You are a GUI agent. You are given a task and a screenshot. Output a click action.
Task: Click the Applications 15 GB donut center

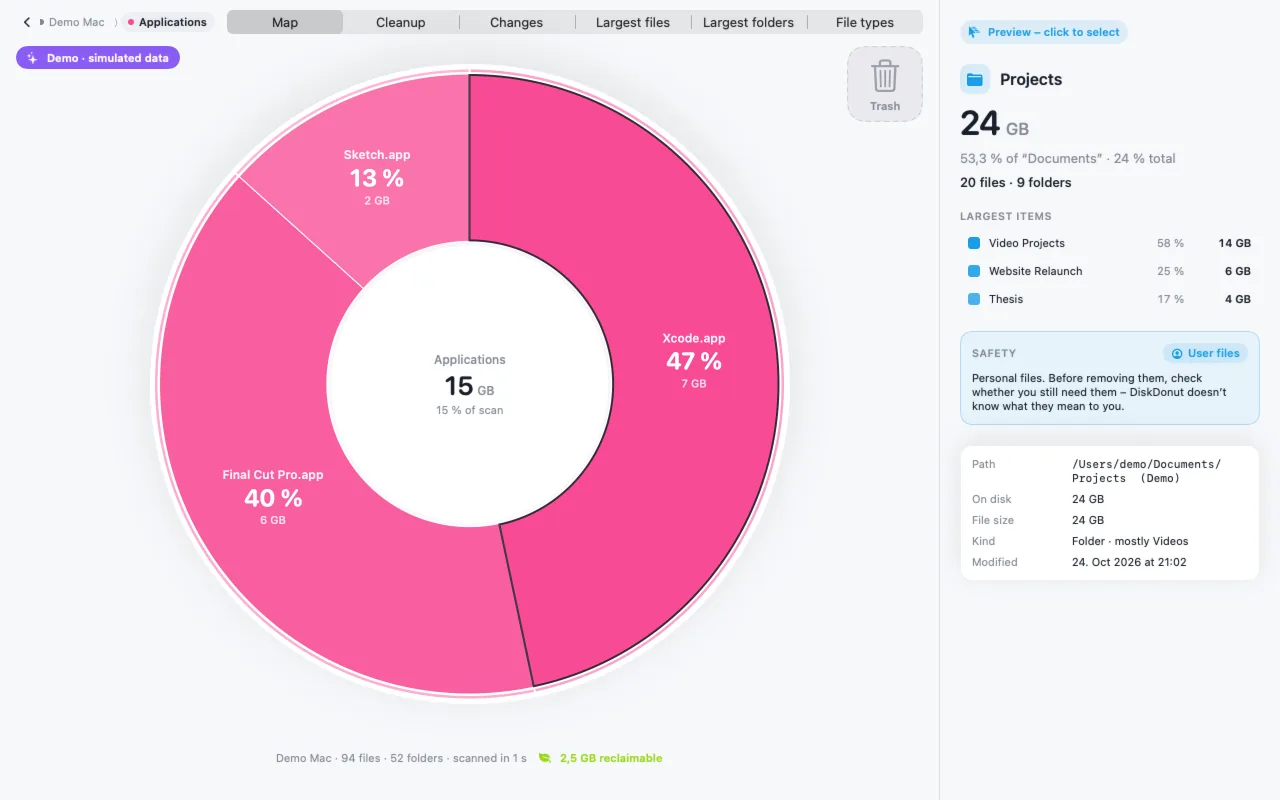click(x=470, y=384)
